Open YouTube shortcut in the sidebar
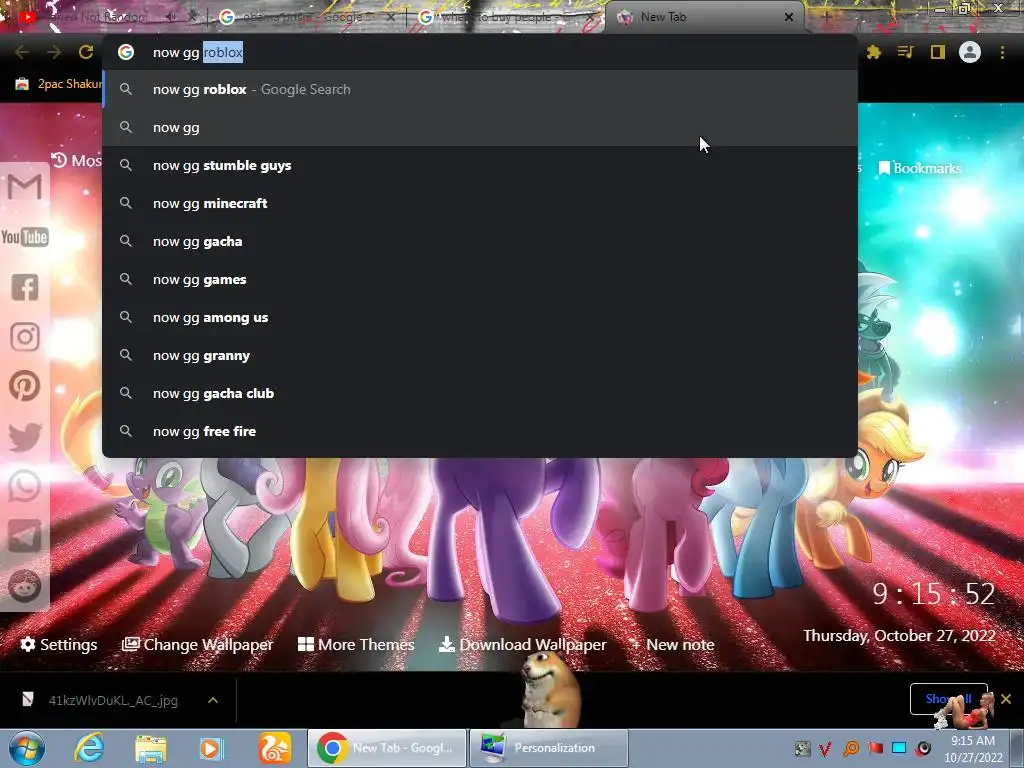The width and height of the screenshot is (1024, 768). point(25,237)
